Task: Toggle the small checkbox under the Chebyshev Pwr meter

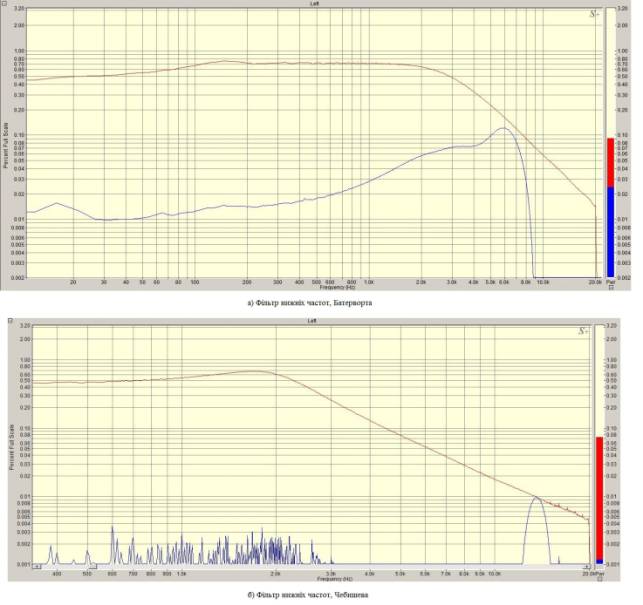Action: [x=600, y=580]
